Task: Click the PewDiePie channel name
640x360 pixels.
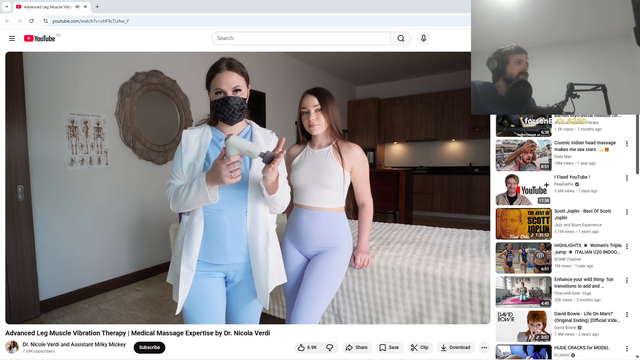Action: pos(563,184)
